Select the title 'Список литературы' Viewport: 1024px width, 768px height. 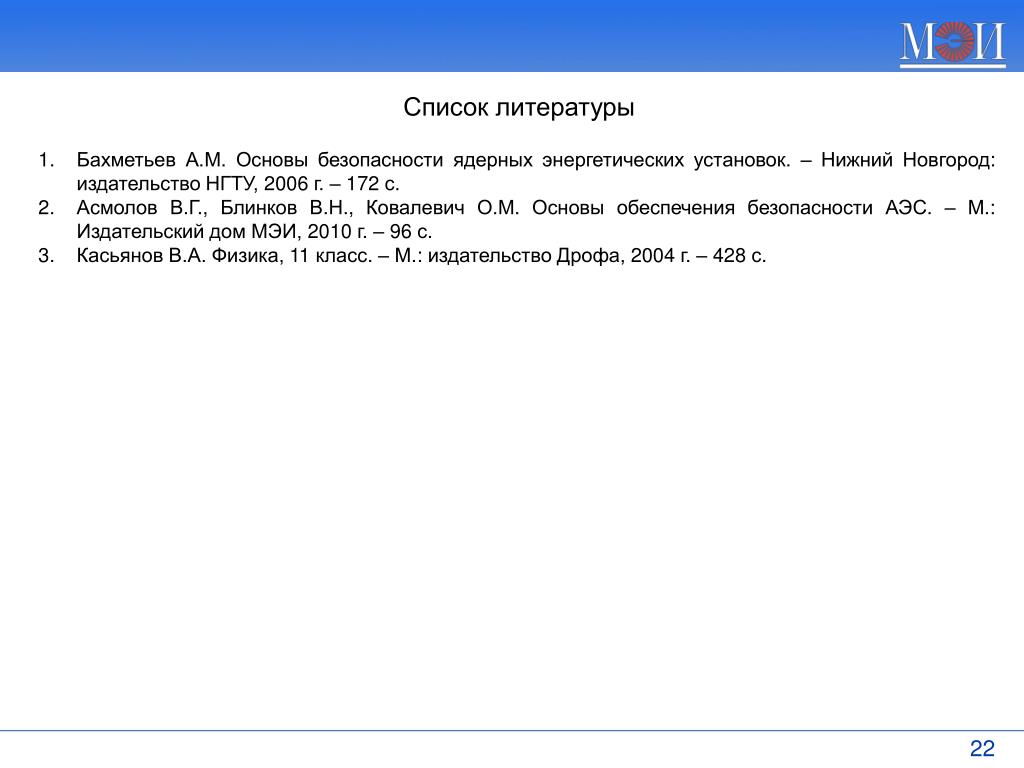tap(519, 107)
